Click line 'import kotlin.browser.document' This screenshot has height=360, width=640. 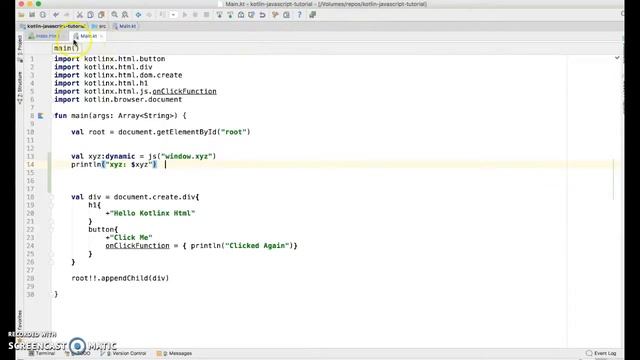118,100
